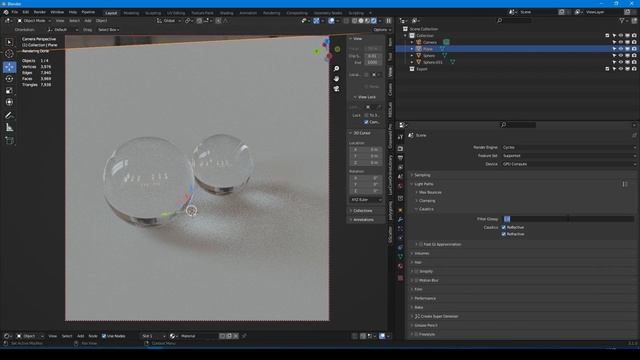Expand the Sampling panel
The width and height of the screenshot is (640, 360).
point(422,175)
